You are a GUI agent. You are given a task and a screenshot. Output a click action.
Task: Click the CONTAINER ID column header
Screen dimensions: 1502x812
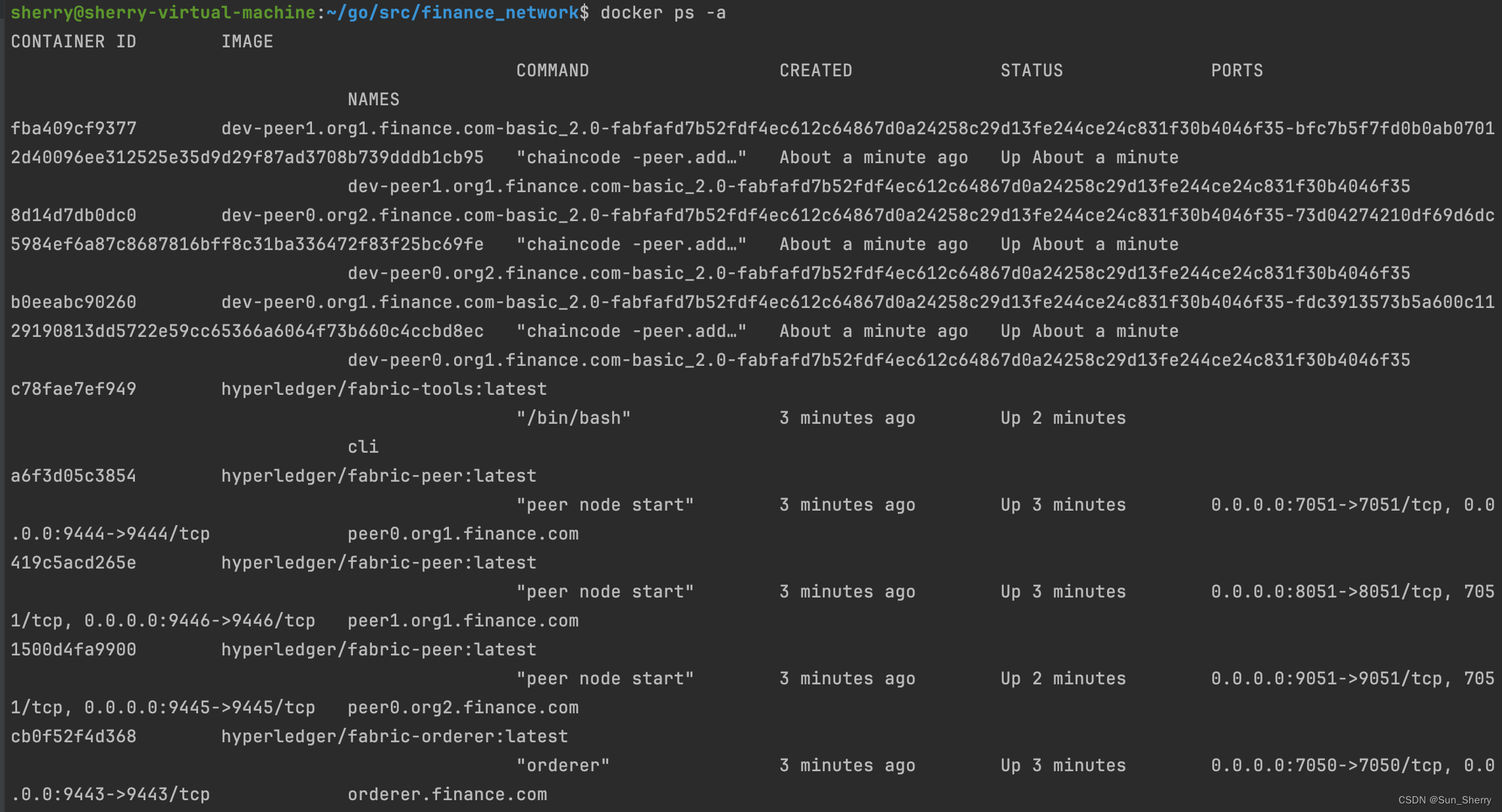(74, 42)
